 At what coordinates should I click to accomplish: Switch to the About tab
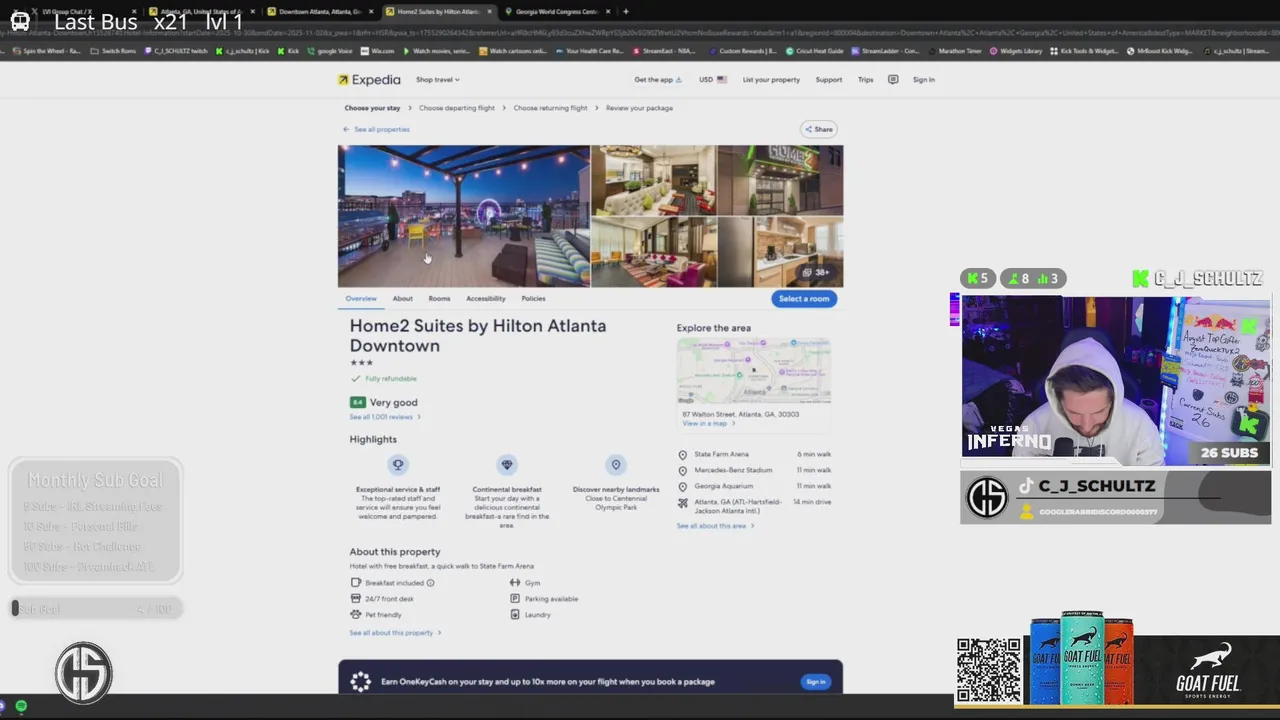tap(402, 298)
